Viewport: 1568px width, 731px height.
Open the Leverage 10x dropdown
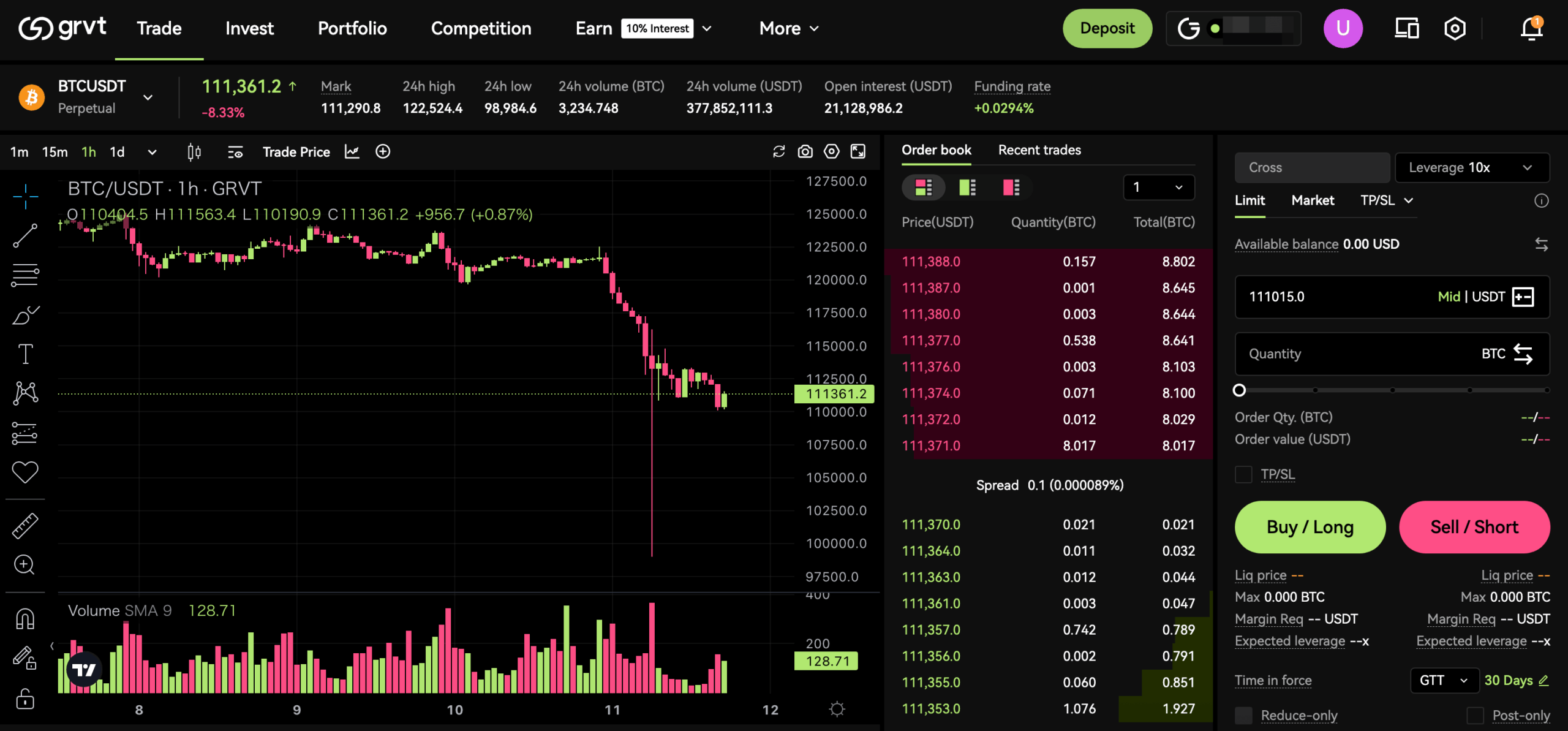coord(1471,167)
